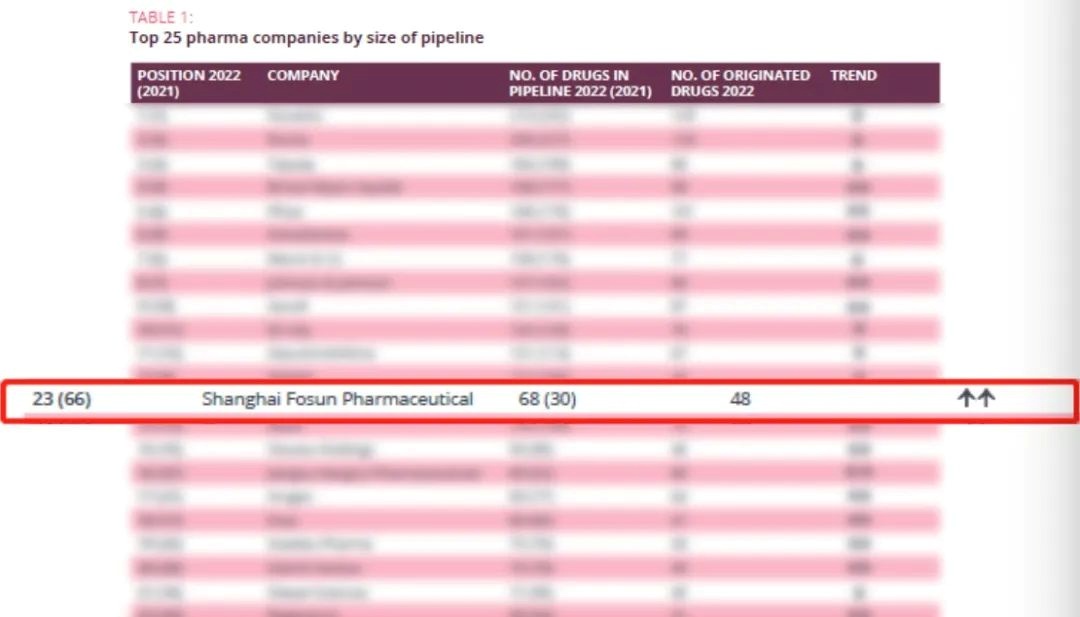The width and height of the screenshot is (1080, 617).
Task: Click the TABLE 1: label
Action: coord(161,17)
